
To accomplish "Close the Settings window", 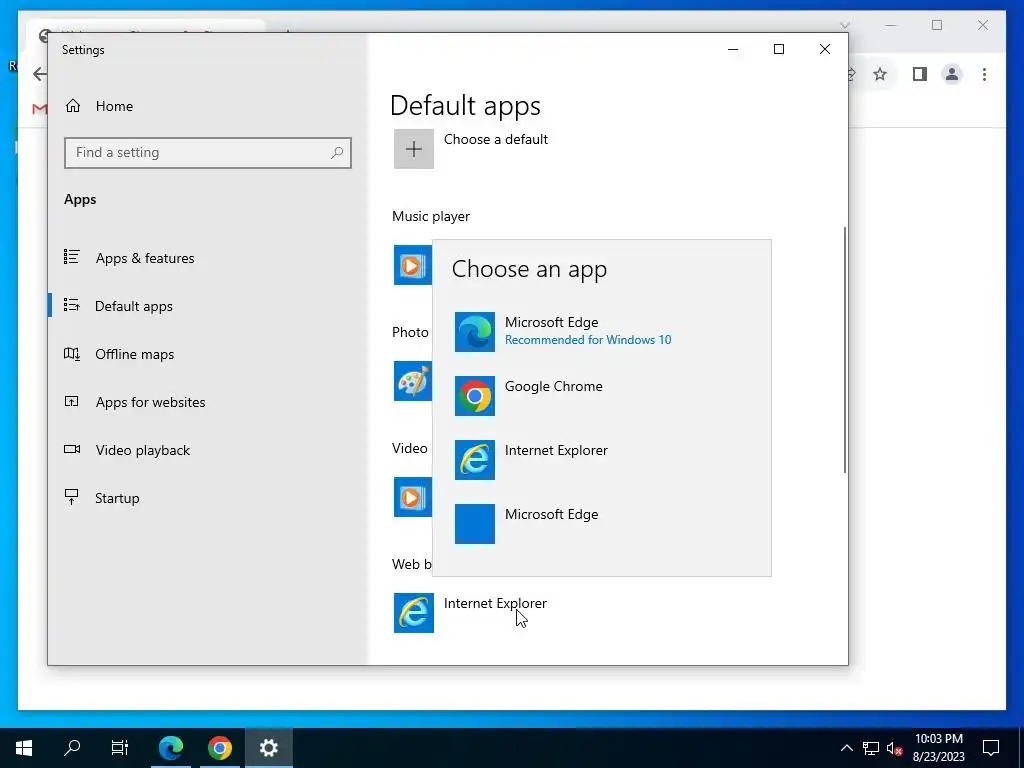I will [x=825, y=49].
